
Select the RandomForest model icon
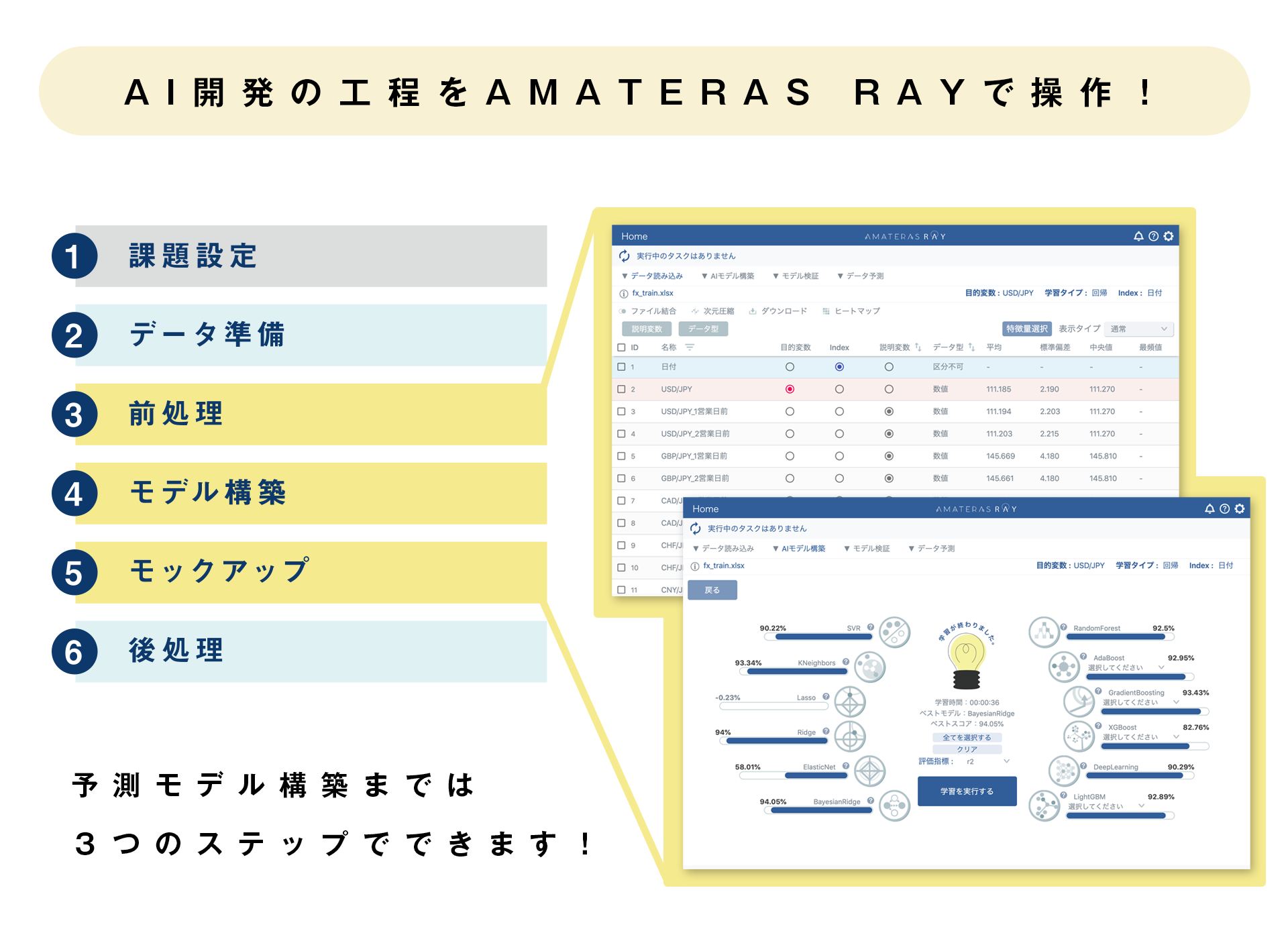click(x=1044, y=632)
